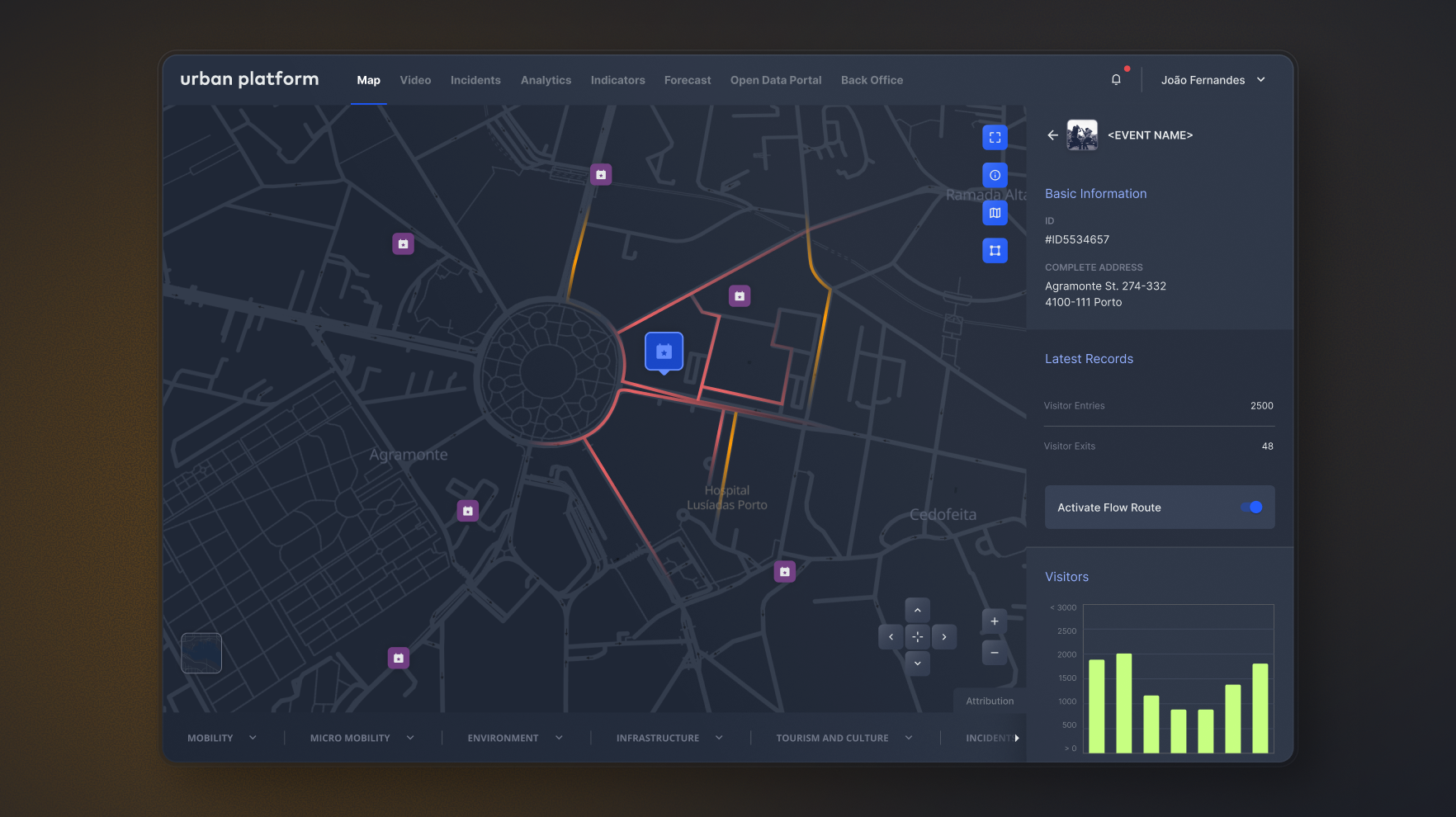Select the area selection tool icon
The width and height of the screenshot is (1456, 817).
tap(995, 251)
